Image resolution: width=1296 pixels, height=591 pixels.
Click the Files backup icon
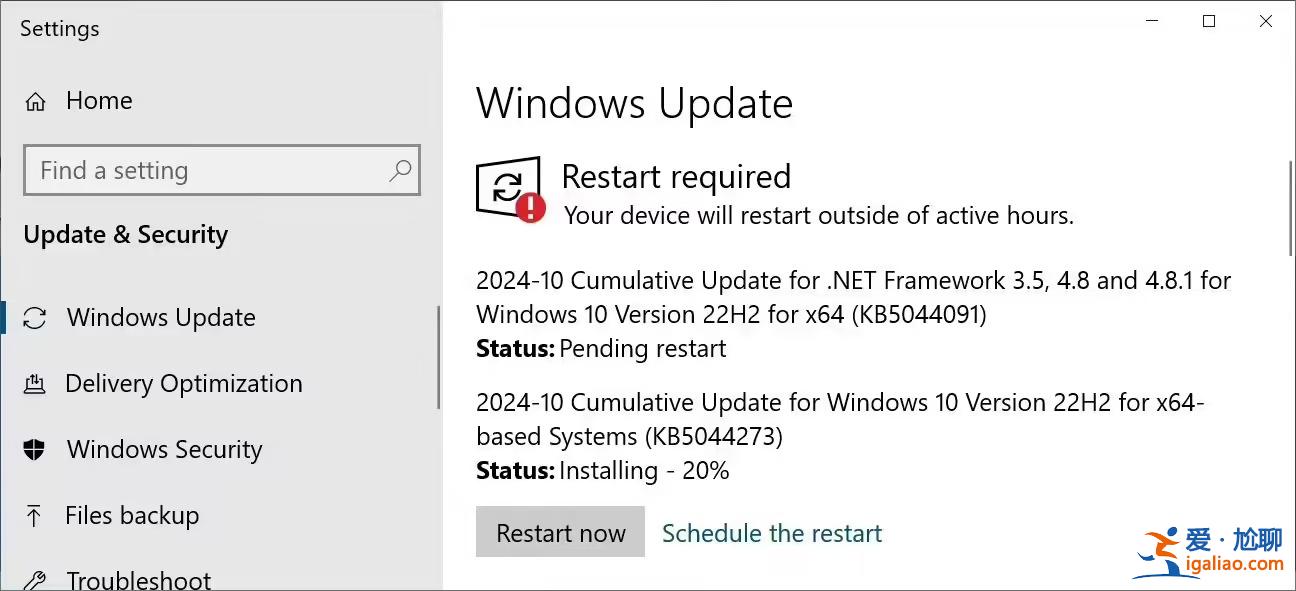(x=33, y=515)
